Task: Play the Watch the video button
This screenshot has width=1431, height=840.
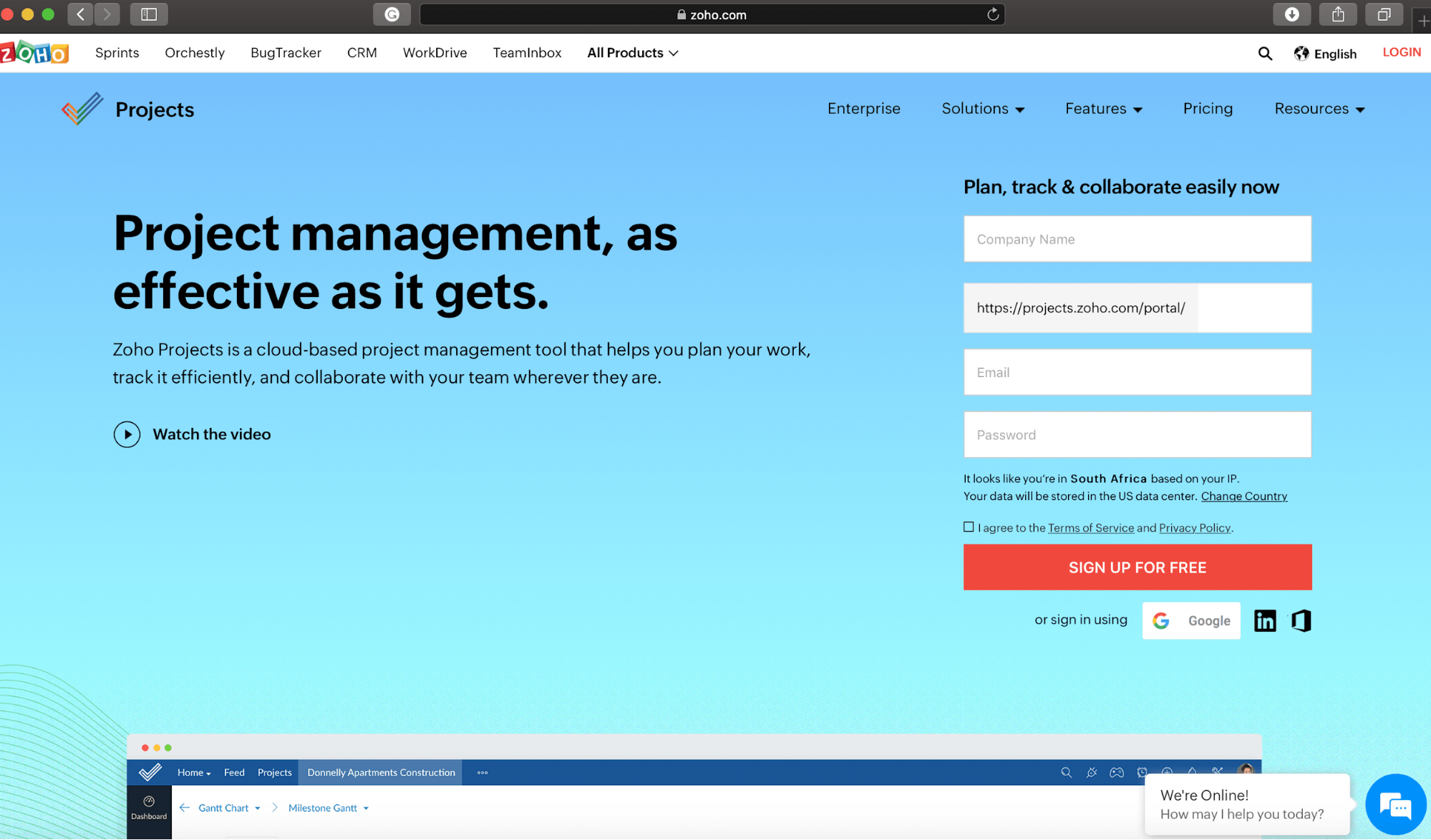Action: [127, 434]
